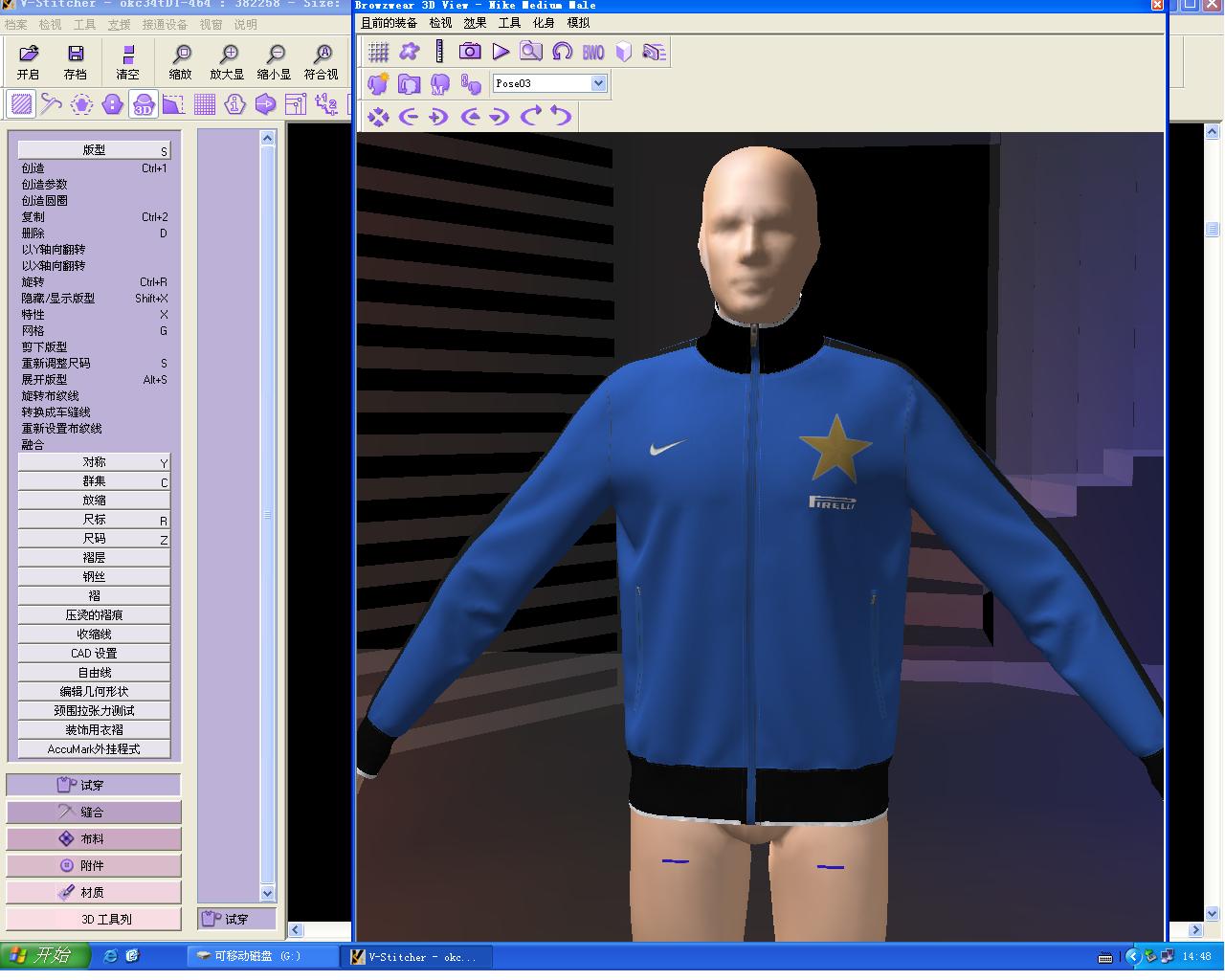The width and height of the screenshot is (1225, 980).
Task: Open the 可移动磁盘 (G:) taskbar item
Action: [x=262, y=956]
